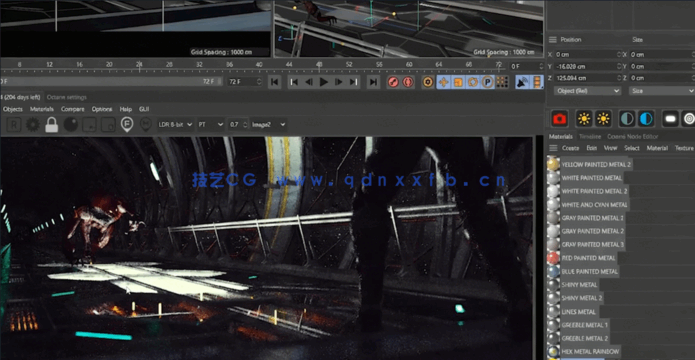Click the white Octane area light icon
Viewport: 695px width, 360px height.
[x=671, y=119]
